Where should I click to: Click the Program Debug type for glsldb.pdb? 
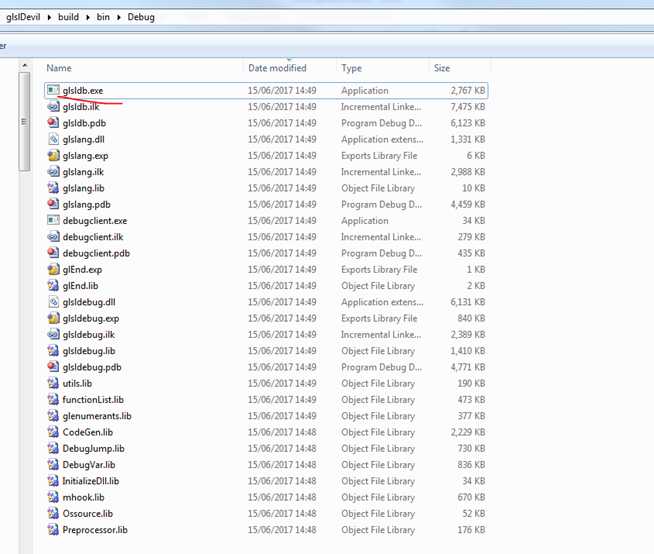click(381, 123)
